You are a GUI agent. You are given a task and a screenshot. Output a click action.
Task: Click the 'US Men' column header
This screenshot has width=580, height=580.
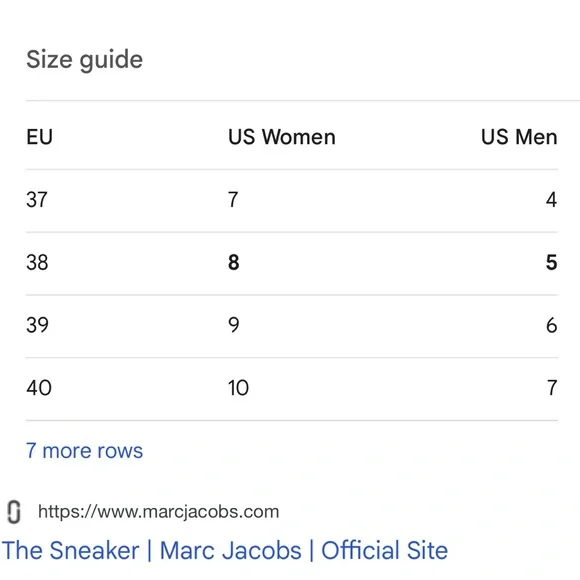[x=519, y=137]
